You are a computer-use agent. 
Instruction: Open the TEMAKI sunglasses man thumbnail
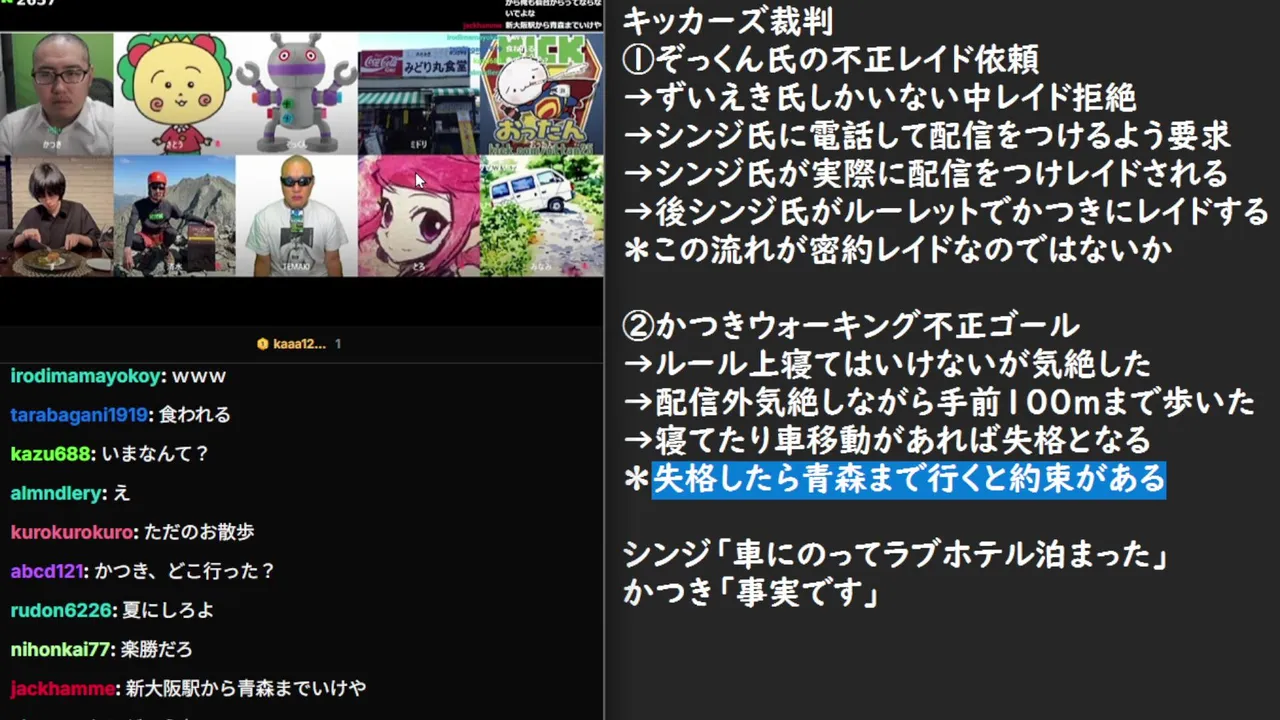click(297, 216)
